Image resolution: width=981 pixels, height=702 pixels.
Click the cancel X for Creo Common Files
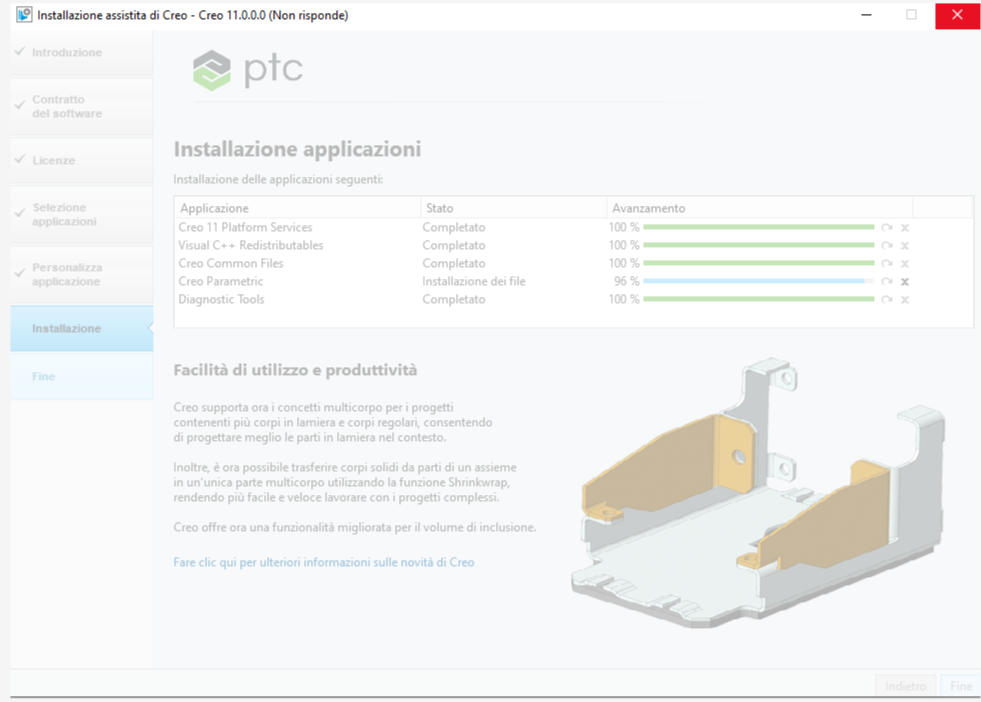click(x=905, y=263)
